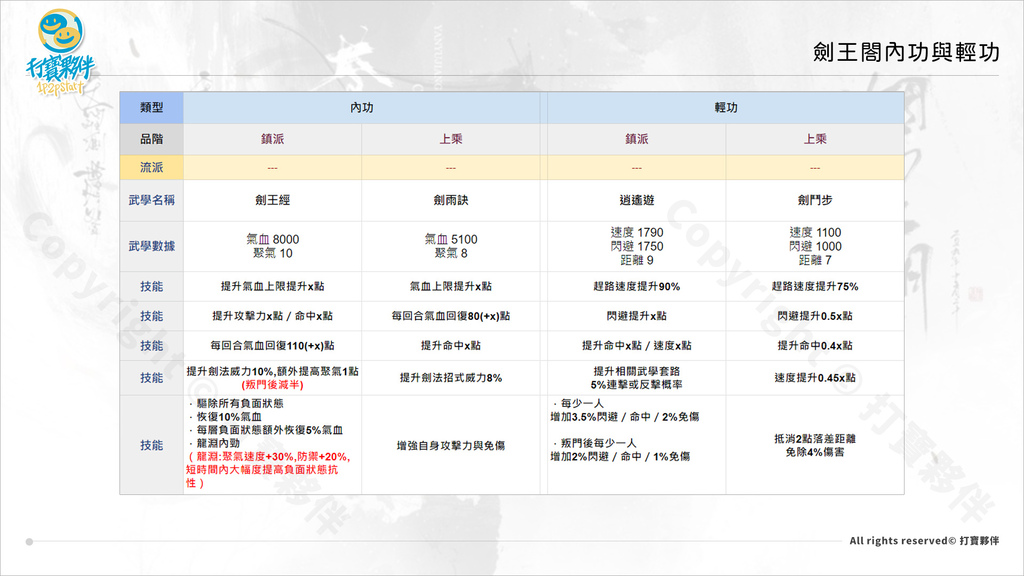Click the 品階 row label
This screenshot has width=1024, height=576.
pyautogui.click(x=152, y=139)
